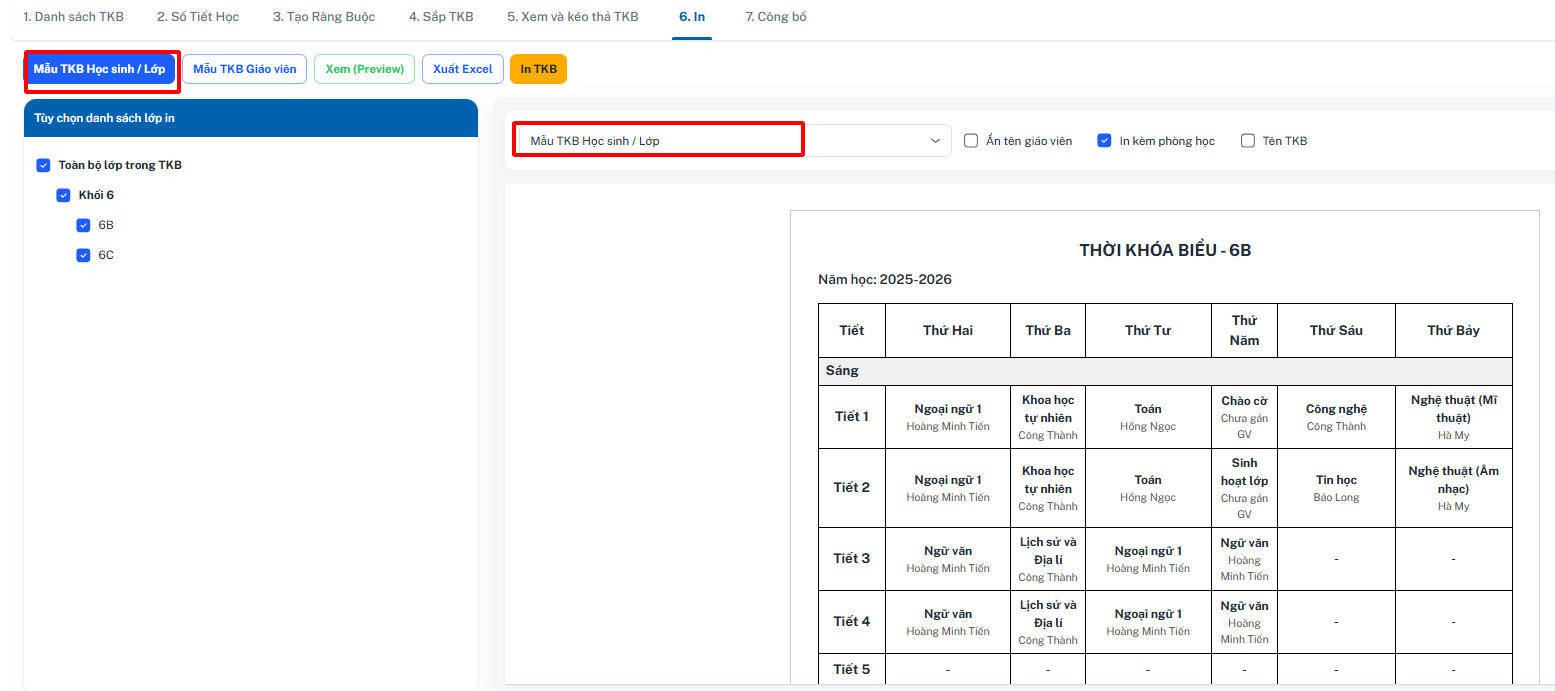Toggle the "Khối 6" checkbox
The height and width of the screenshot is (691, 1555).
tap(63, 195)
